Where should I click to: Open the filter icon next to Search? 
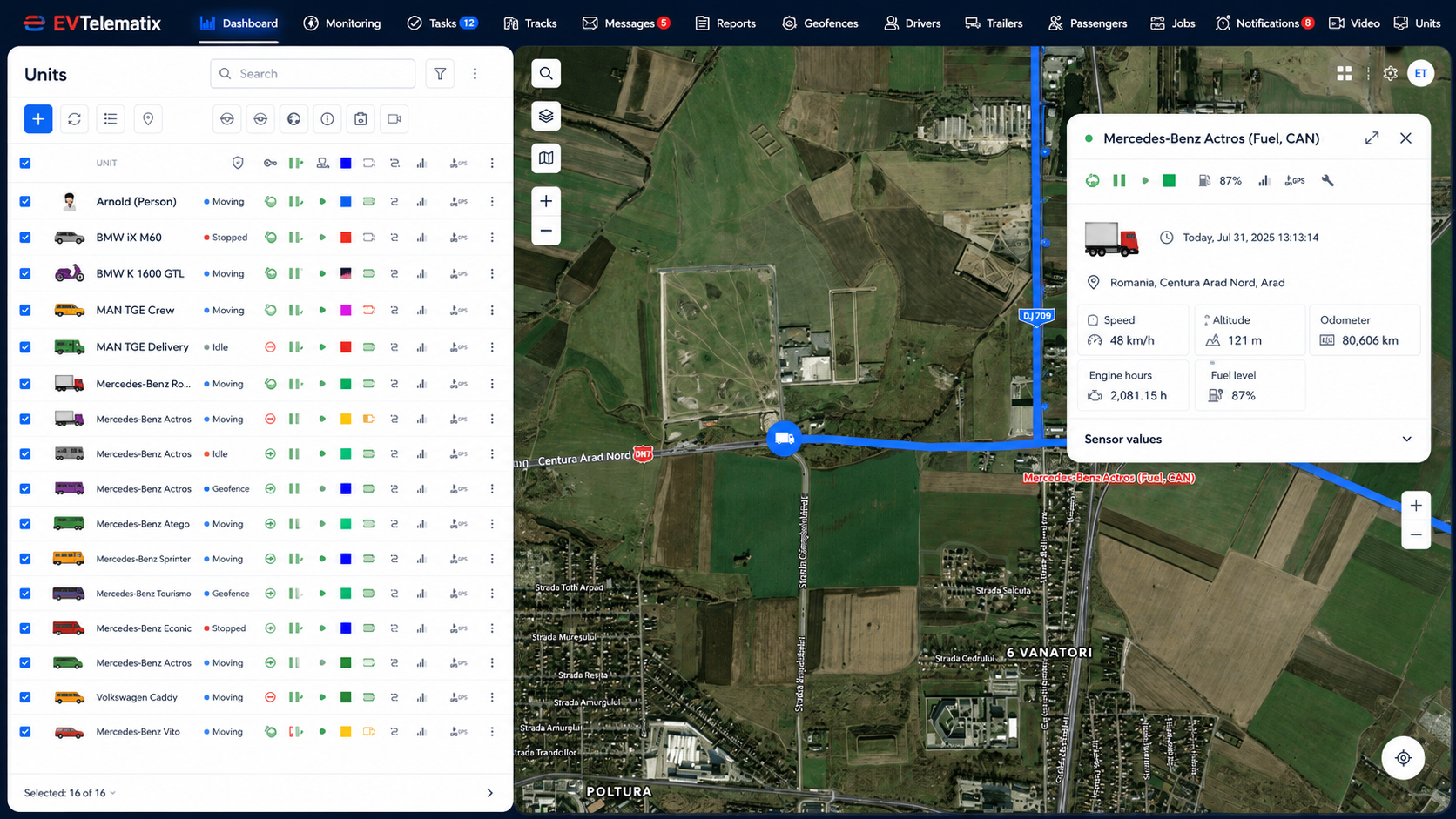tap(440, 74)
